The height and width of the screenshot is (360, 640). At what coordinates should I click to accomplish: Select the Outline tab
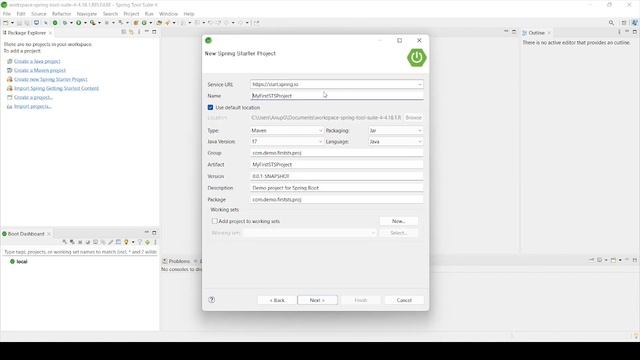pos(536,33)
